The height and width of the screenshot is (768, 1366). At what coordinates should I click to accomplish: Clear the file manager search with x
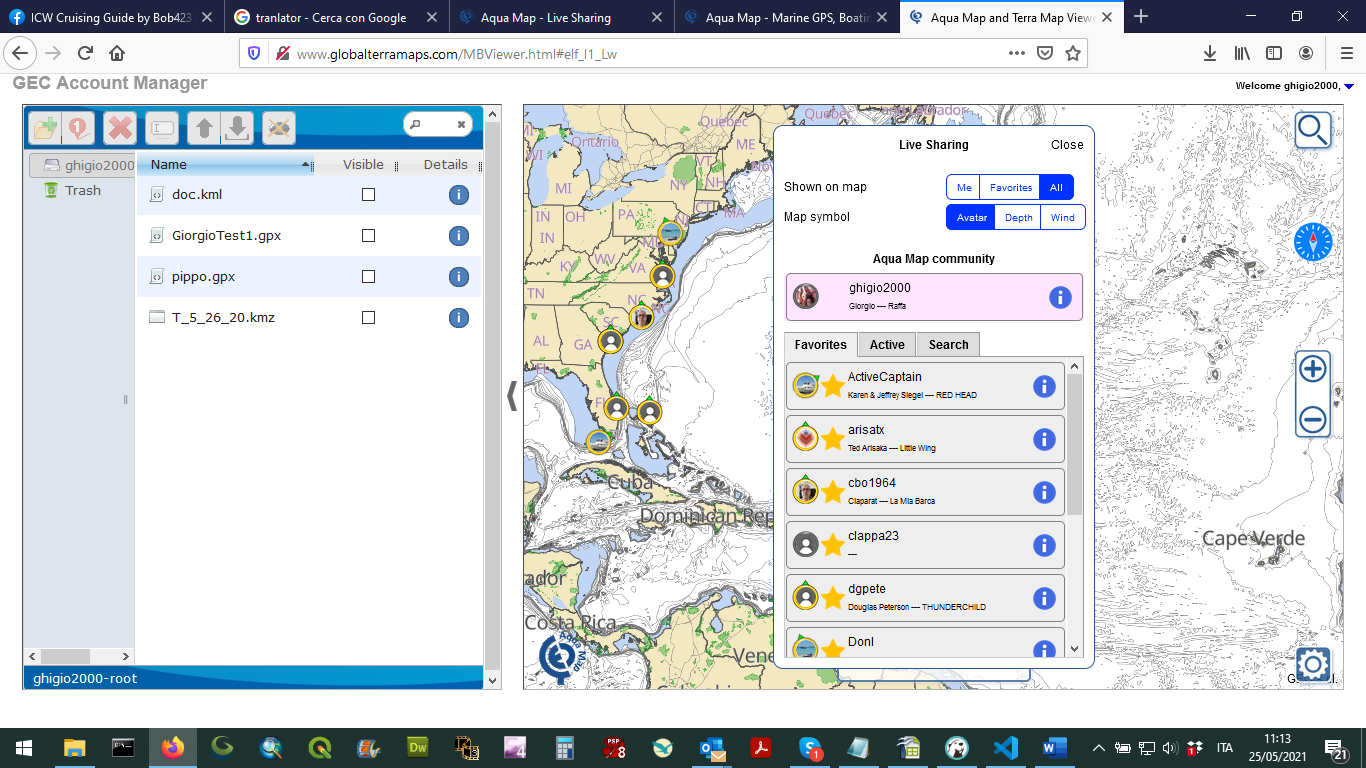pyautogui.click(x=461, y=125)
